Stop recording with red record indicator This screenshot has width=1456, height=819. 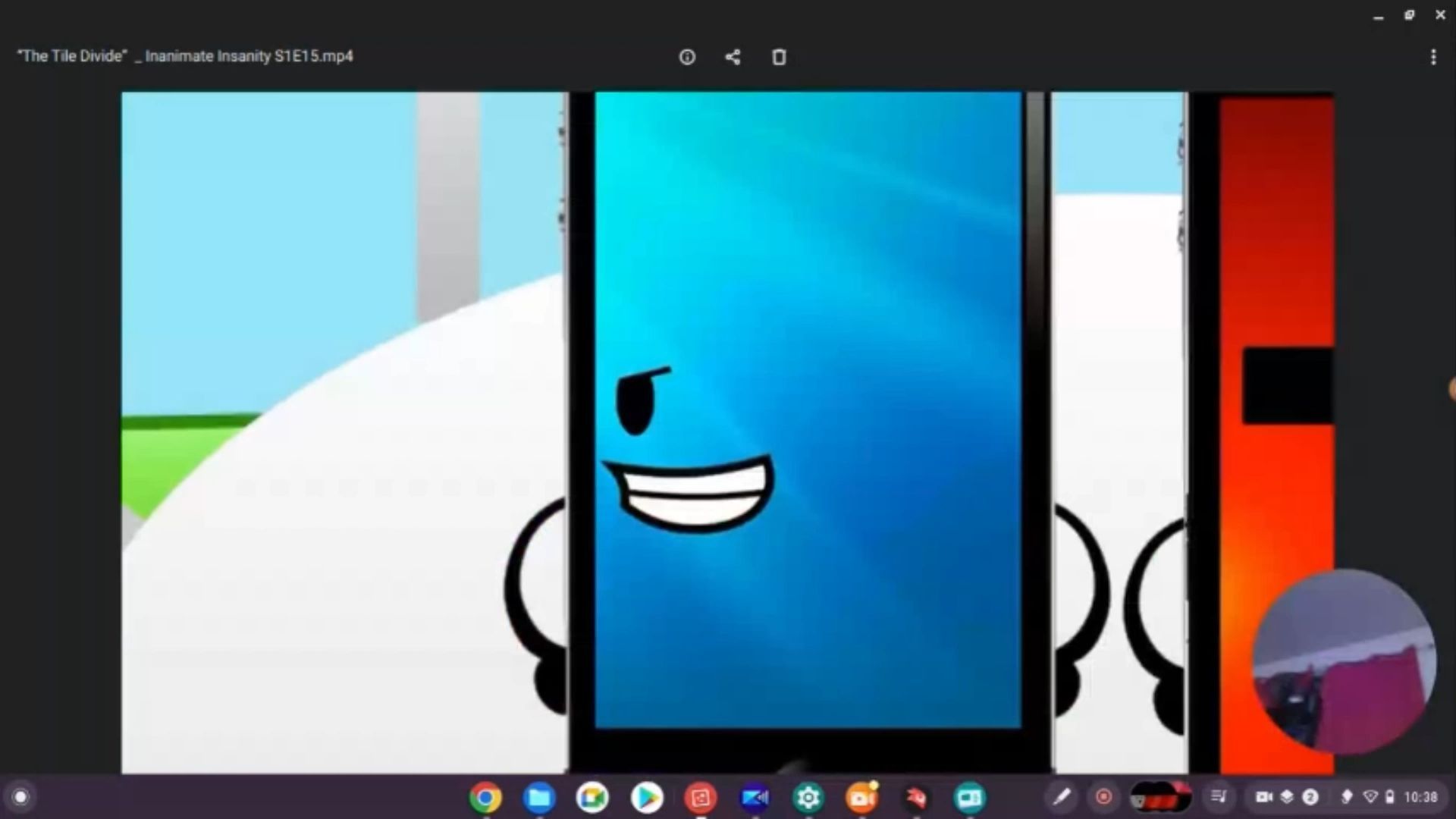(x=1104, y=796)
